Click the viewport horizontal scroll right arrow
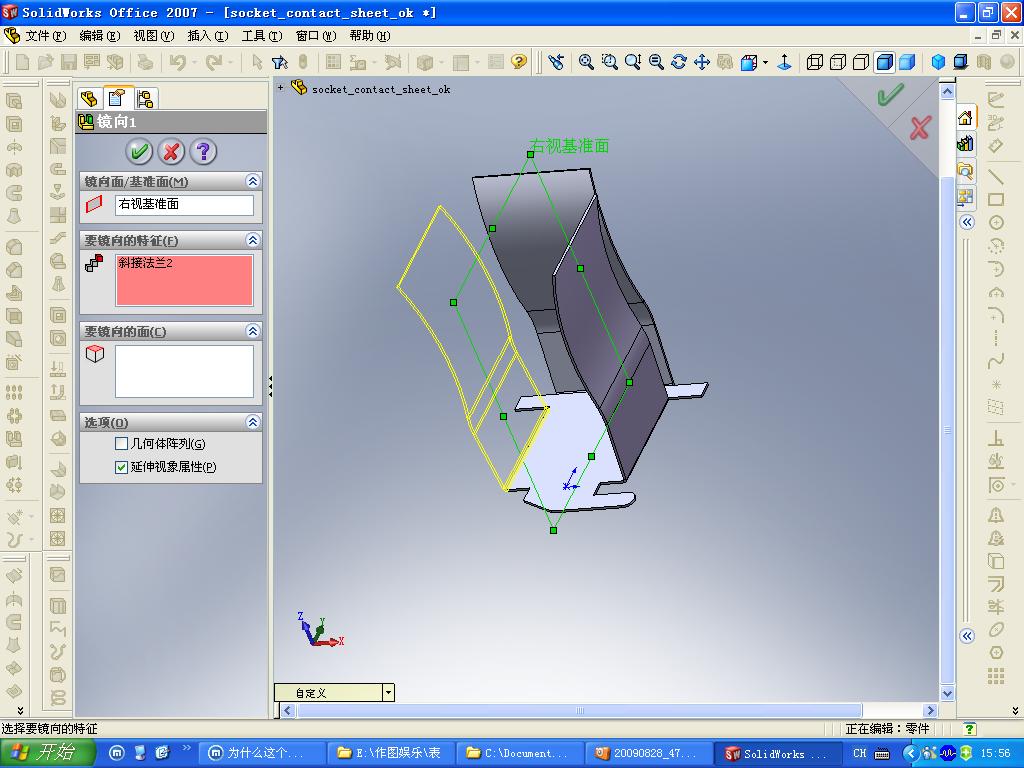The image size is (1024, 768). tap(931, 711)
